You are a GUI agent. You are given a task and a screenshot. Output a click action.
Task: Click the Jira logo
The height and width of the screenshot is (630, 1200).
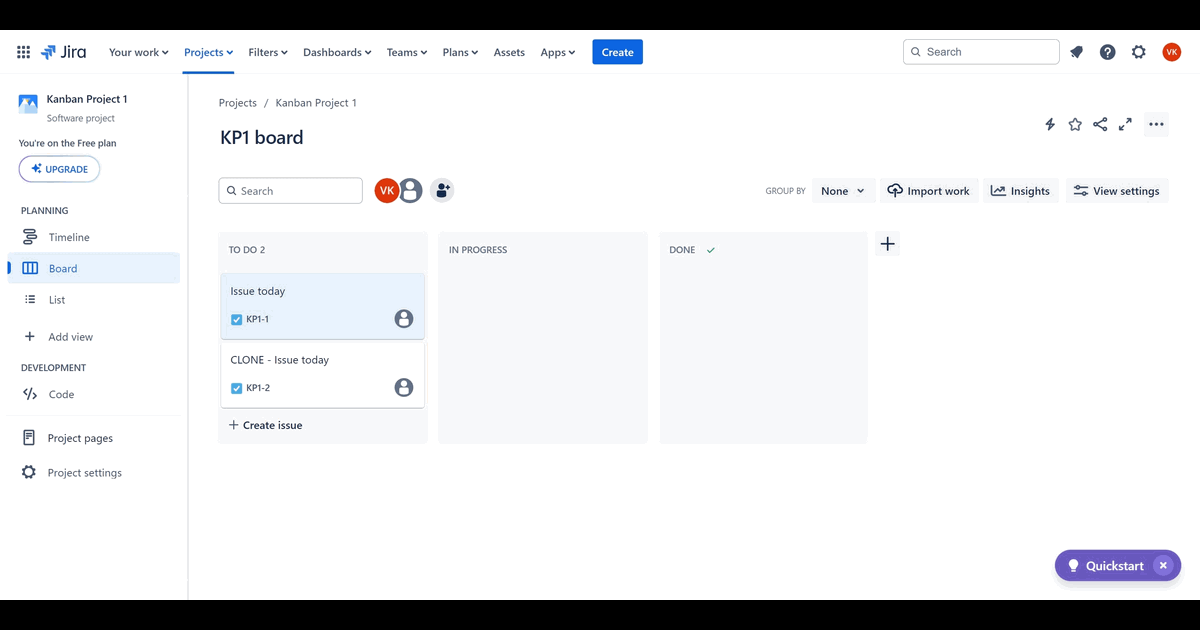(x=64, y=52)
